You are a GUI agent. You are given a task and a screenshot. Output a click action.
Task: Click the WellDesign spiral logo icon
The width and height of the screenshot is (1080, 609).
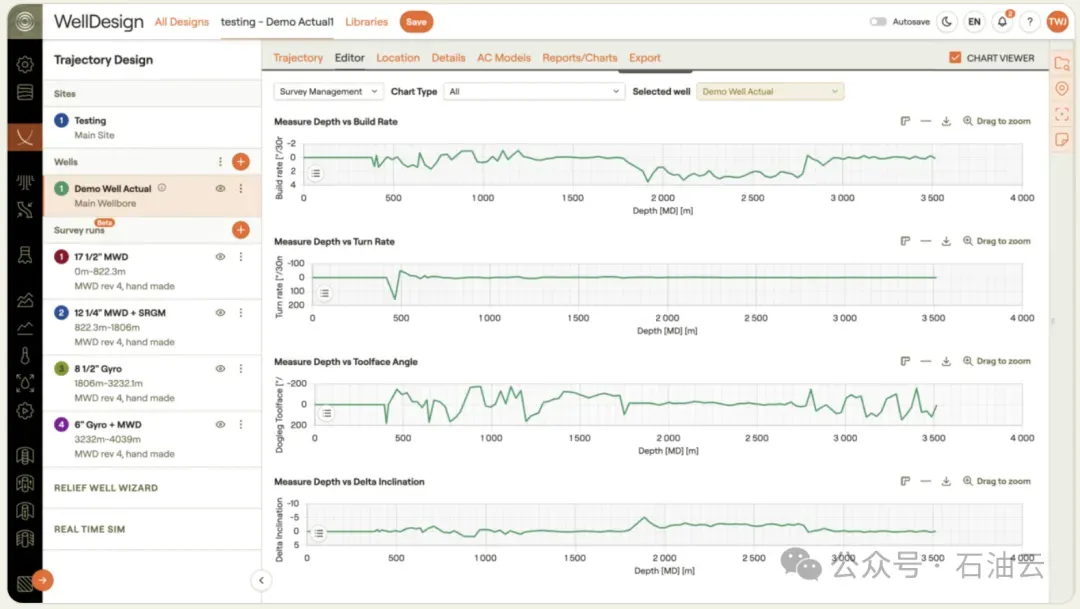click(25, 22)
